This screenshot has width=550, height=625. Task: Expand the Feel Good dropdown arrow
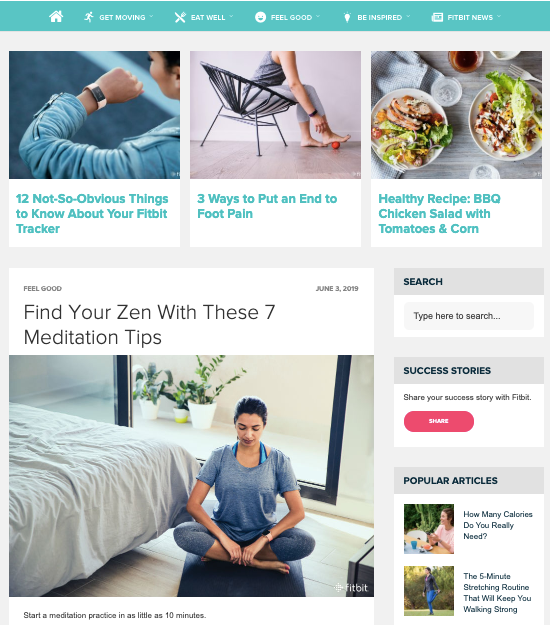click(x=318, y=17)
